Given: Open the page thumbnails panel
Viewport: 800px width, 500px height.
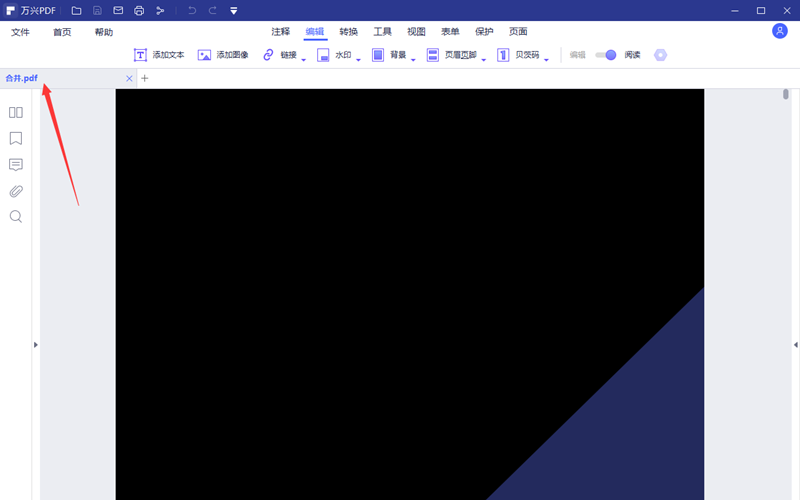Looking at the screenshot, I should (16, 112).
